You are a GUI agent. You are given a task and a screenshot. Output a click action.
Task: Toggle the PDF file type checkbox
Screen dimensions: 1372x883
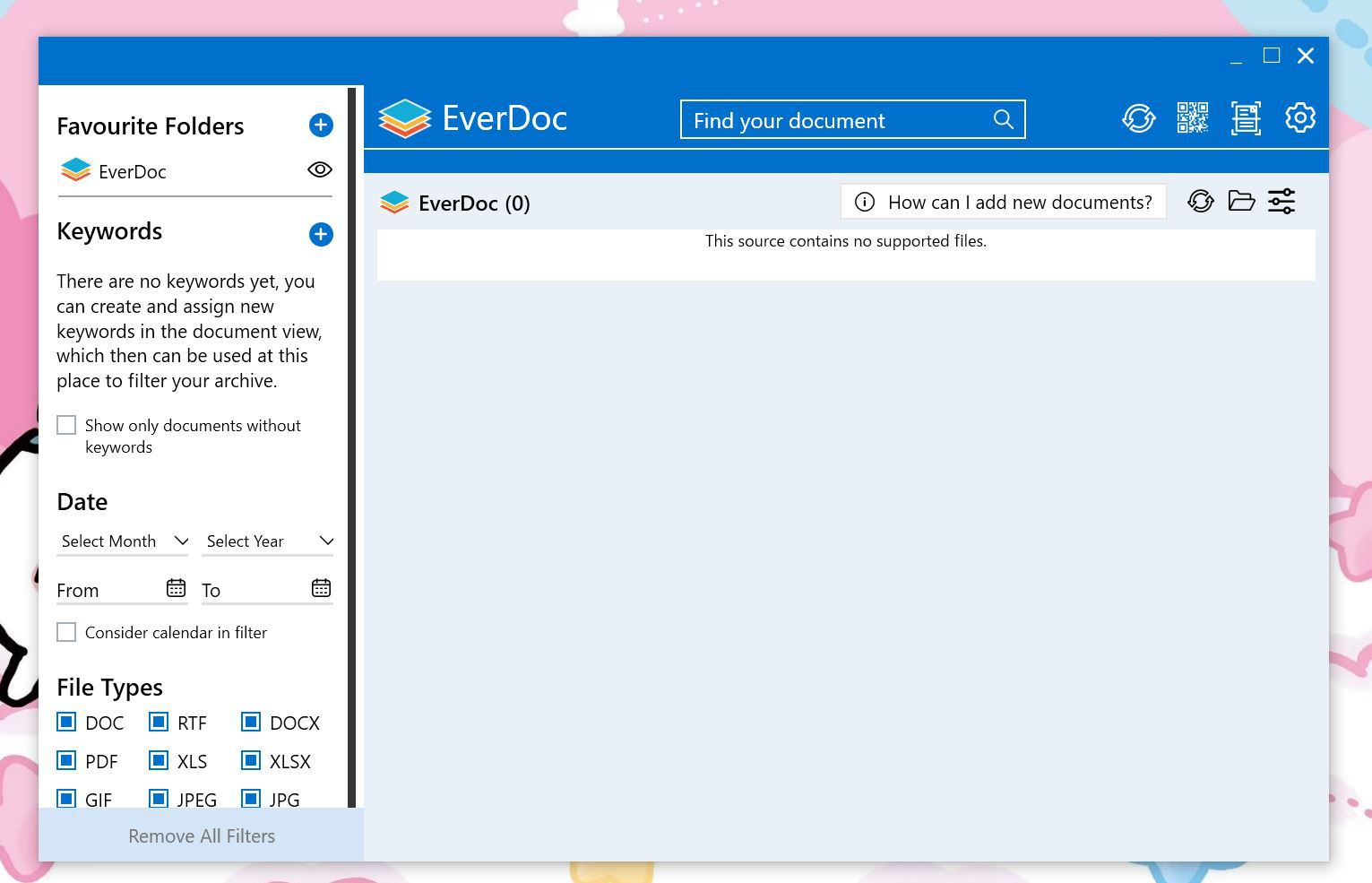click(x=66, y=760)
